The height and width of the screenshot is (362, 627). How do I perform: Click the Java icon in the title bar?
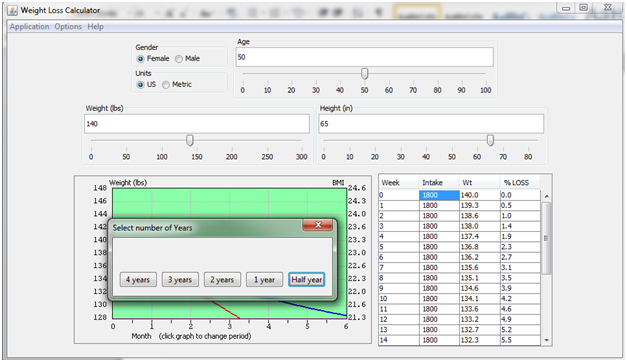(x=13, y=10)
